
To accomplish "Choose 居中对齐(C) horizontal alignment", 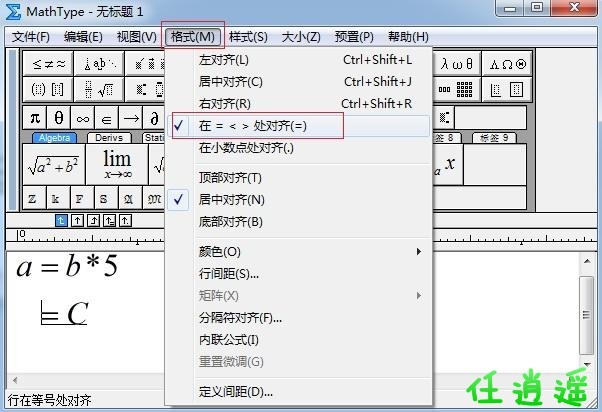I will point(298,82).
